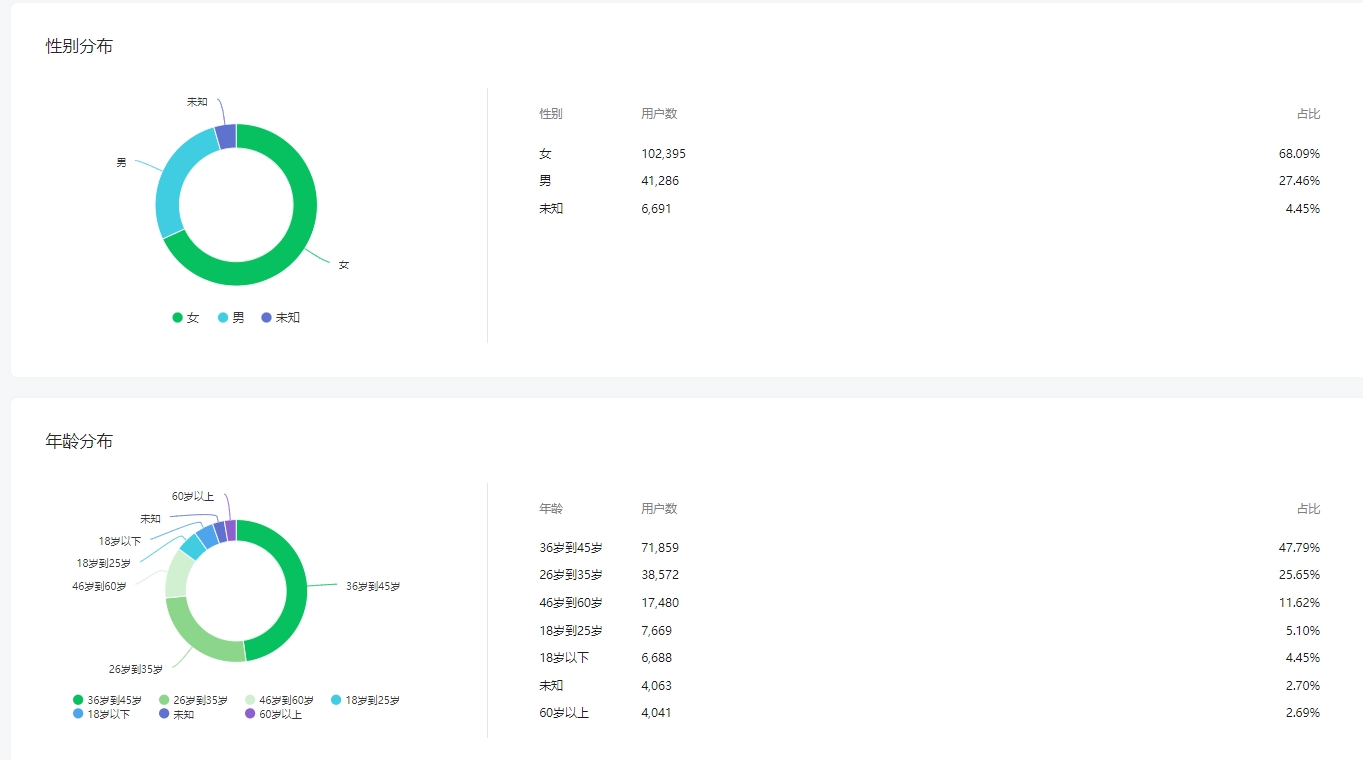Image resolution: width=1363 pixels, height=760 pixels.
Task: Click the 2.70% percentage value
Action: click(x=1303, y=686)
